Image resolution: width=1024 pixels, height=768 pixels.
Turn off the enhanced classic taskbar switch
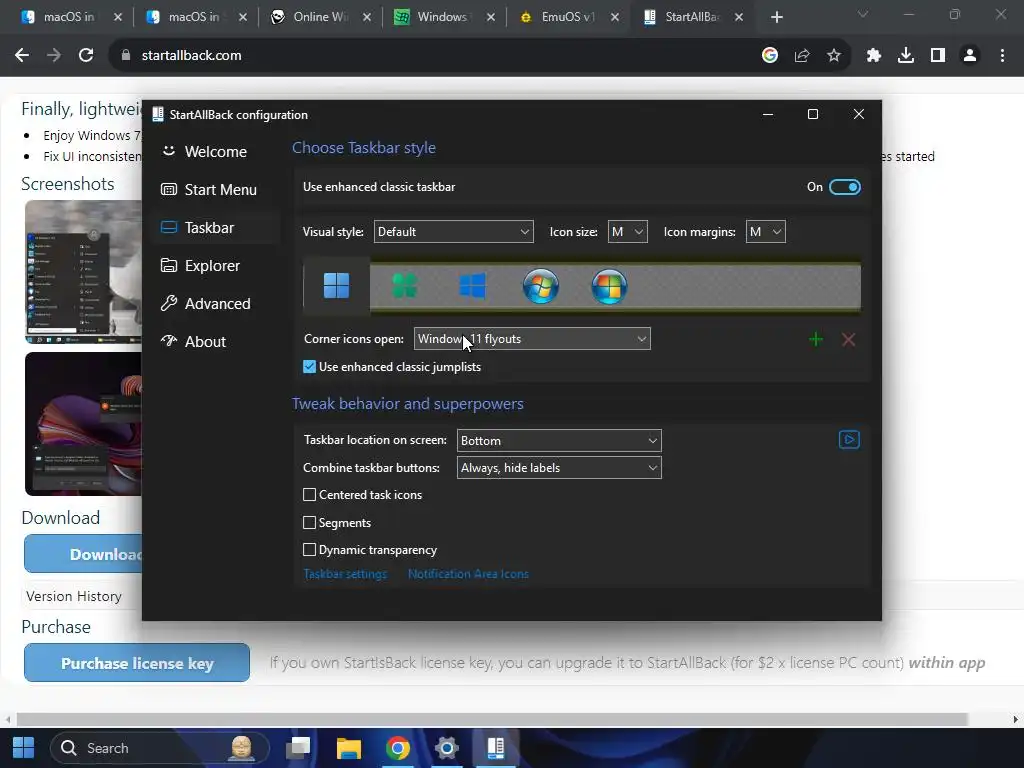[844, 187]
